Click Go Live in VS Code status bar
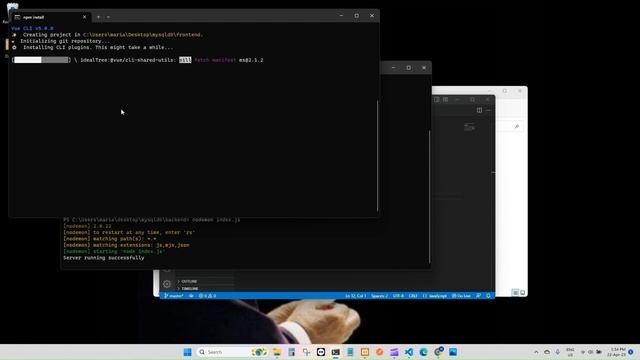Image resolution: width=640 pixels, height=360 pixels. pyautogui.click(x=461, y=296)
